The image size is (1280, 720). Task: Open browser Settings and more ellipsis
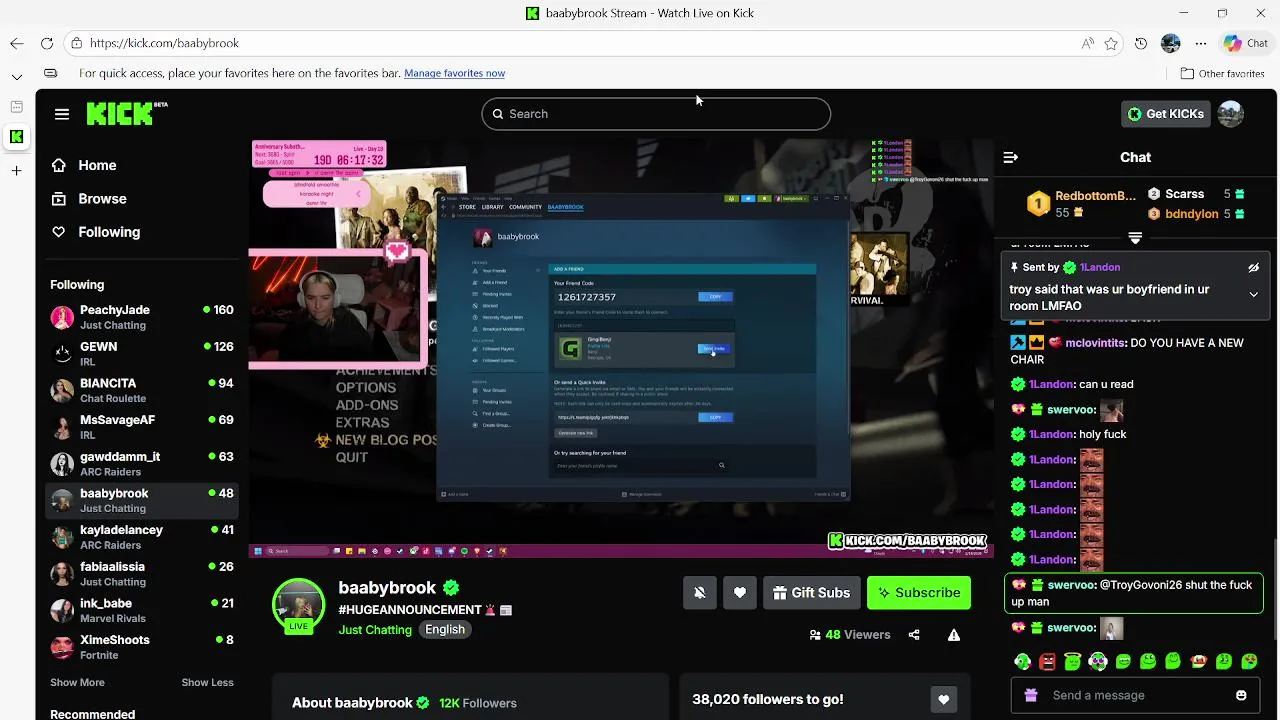point(1201,43)
